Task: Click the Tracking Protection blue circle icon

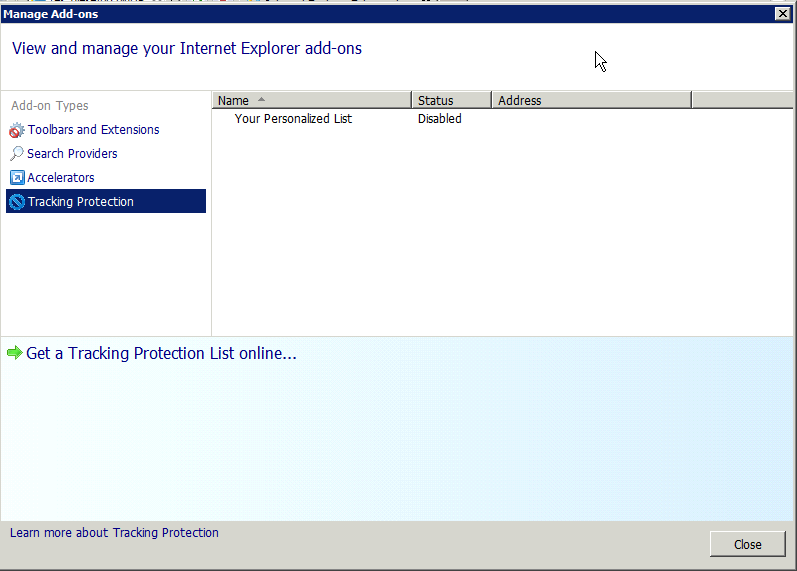Action: pos(16,202)
